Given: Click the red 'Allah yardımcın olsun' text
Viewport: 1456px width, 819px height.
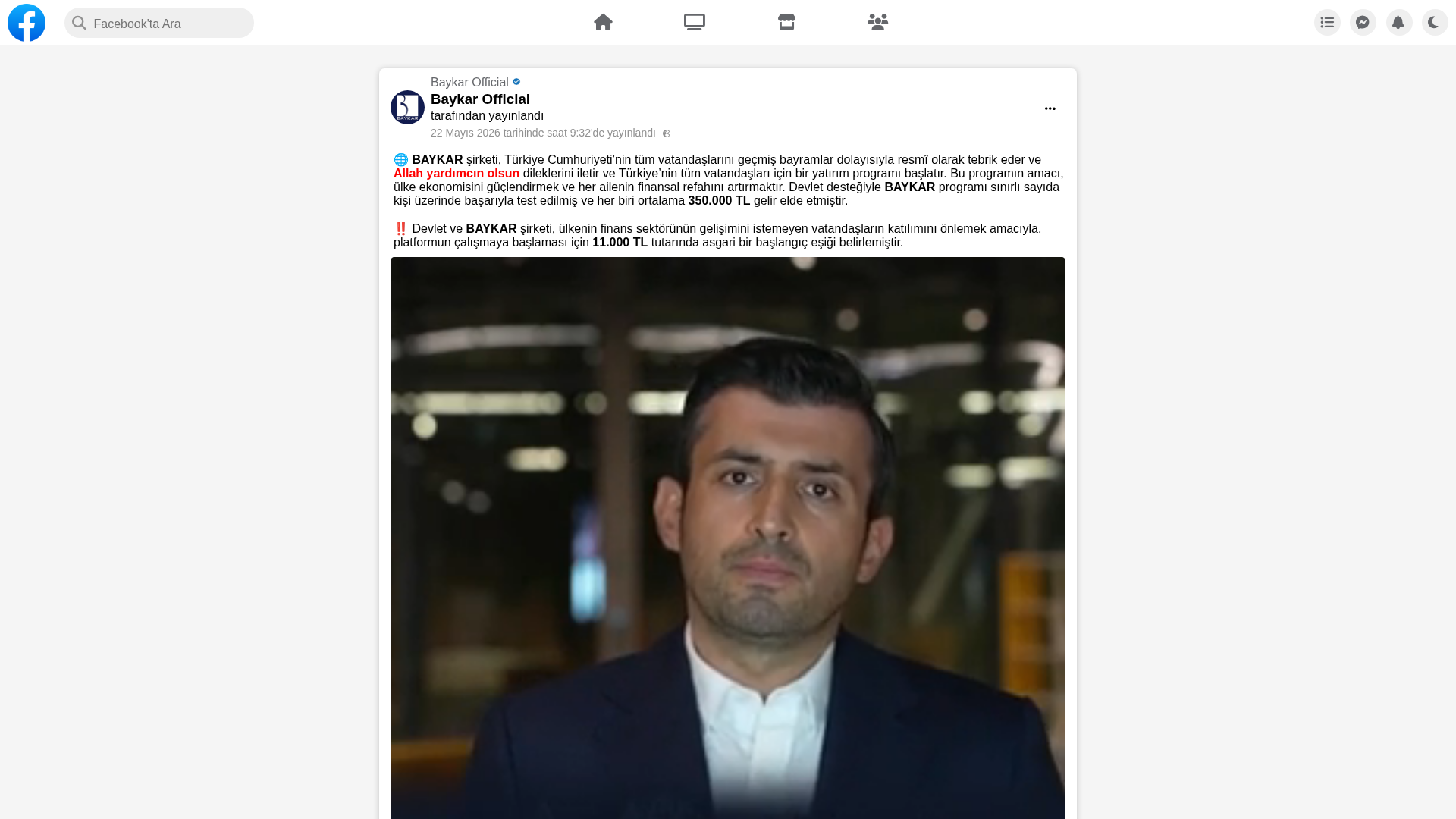Looking at the screenshot, I should [457, 174].
